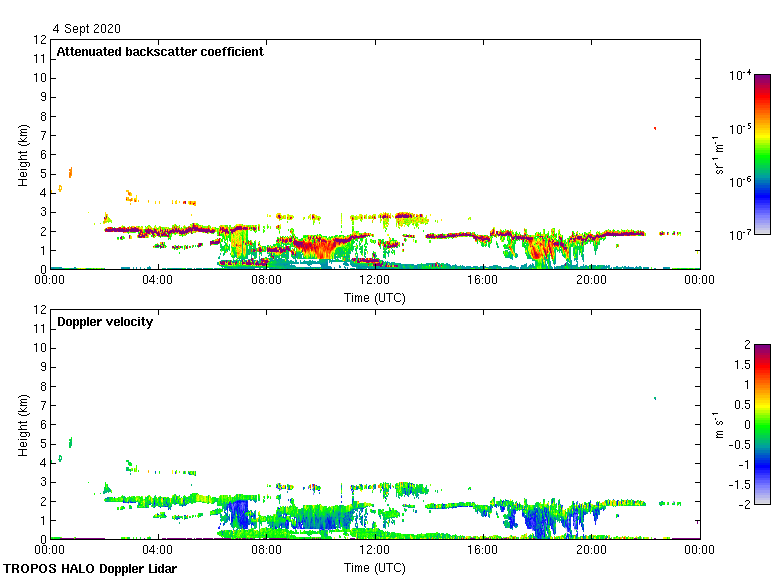Click the "Height (km)" label of the Doppler plot
The image size is (780, 580).
(x=24, y=425)
